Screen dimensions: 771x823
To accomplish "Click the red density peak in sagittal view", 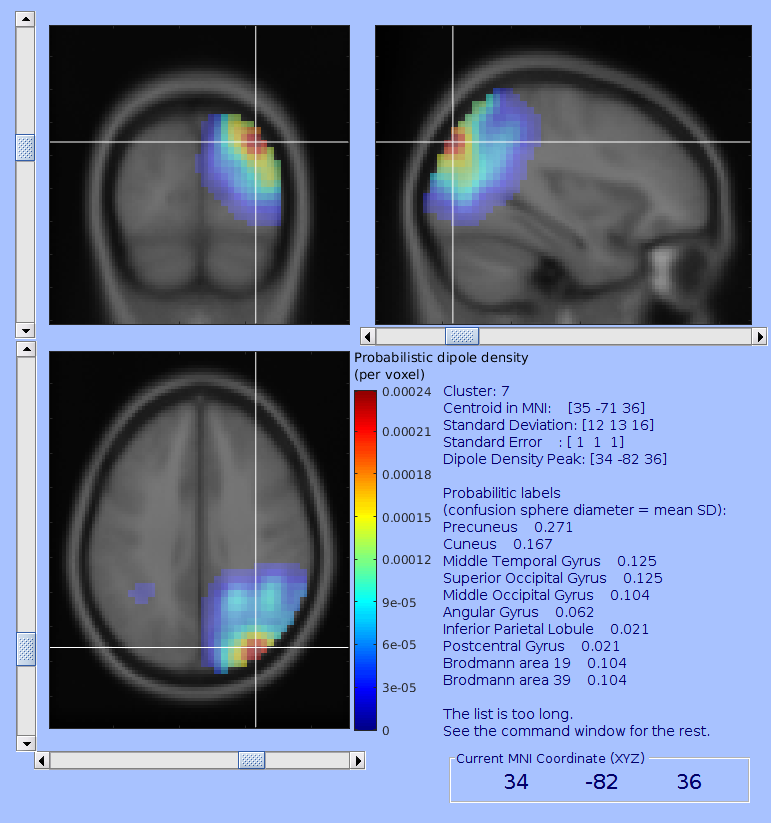I will point(454,143).
